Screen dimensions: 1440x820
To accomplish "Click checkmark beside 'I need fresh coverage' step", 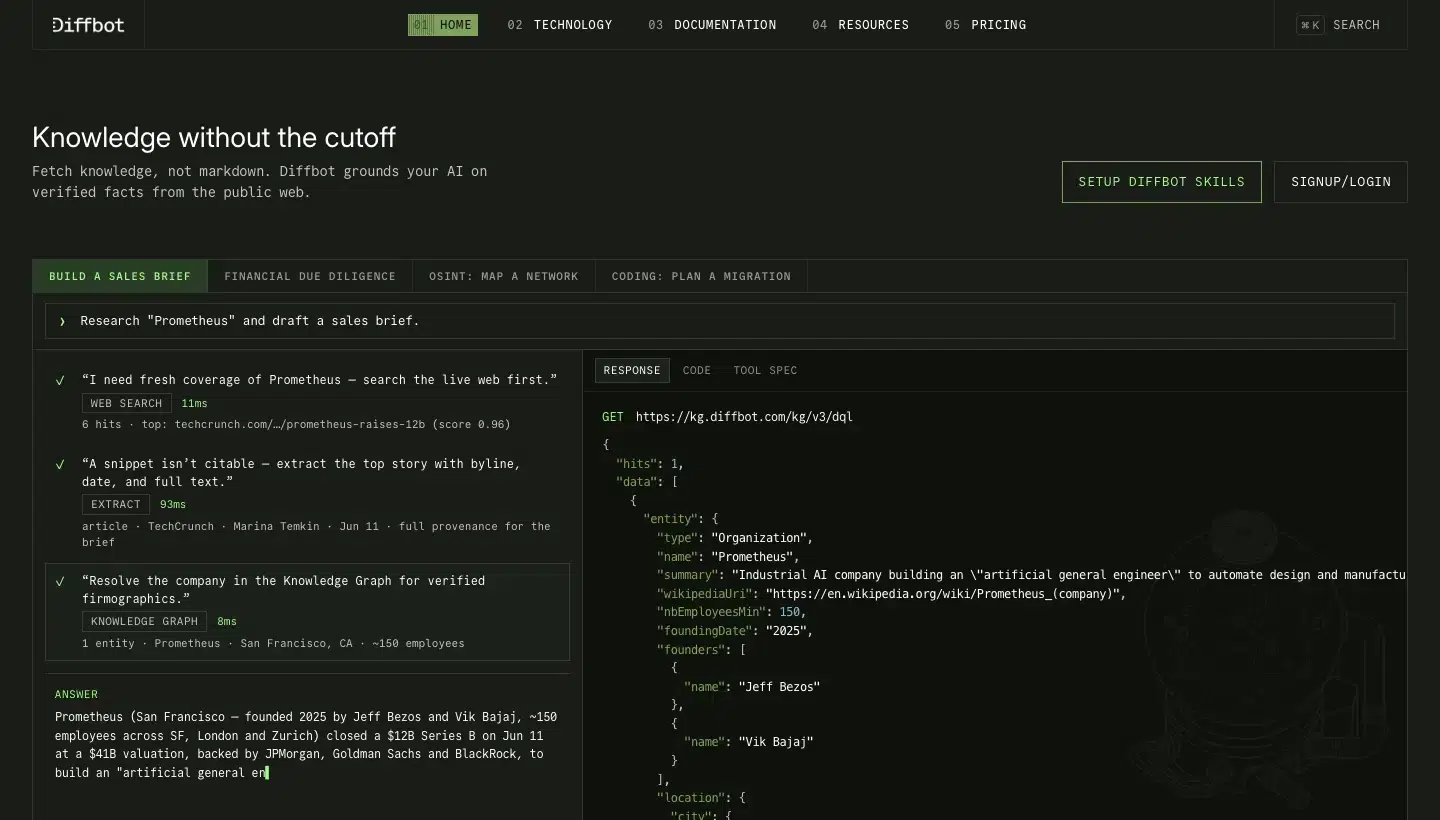I will point(60,380).
